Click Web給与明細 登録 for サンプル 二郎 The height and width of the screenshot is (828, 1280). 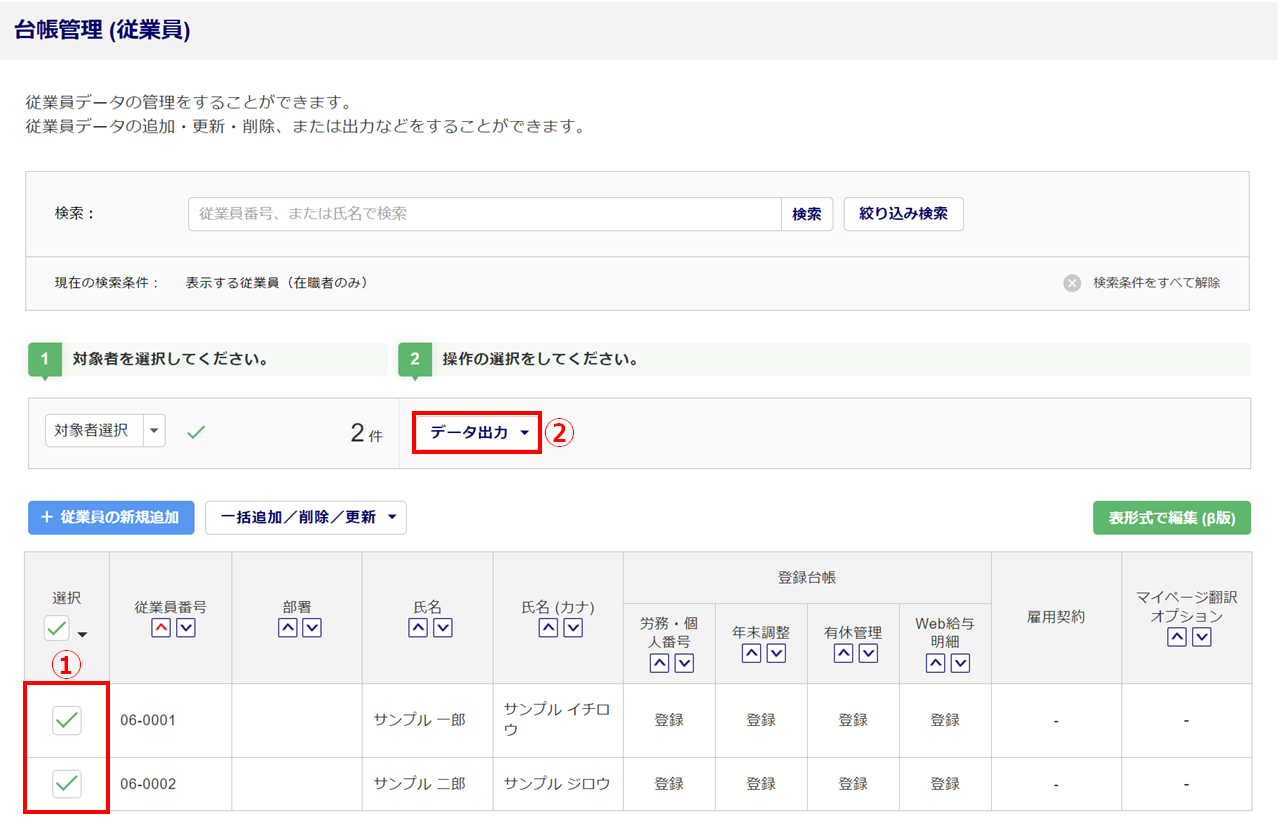[945, 784]
